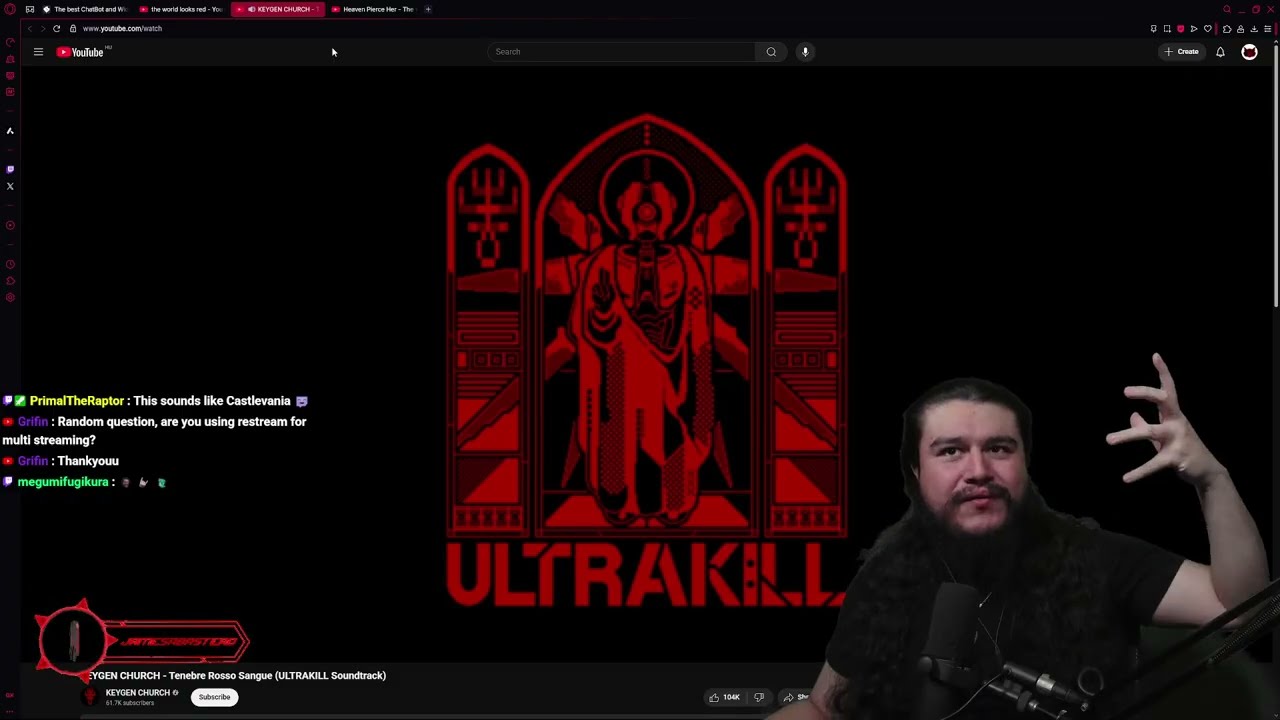Click the YouTube search field
The image size is (1280, 720).
pos(622,52)
